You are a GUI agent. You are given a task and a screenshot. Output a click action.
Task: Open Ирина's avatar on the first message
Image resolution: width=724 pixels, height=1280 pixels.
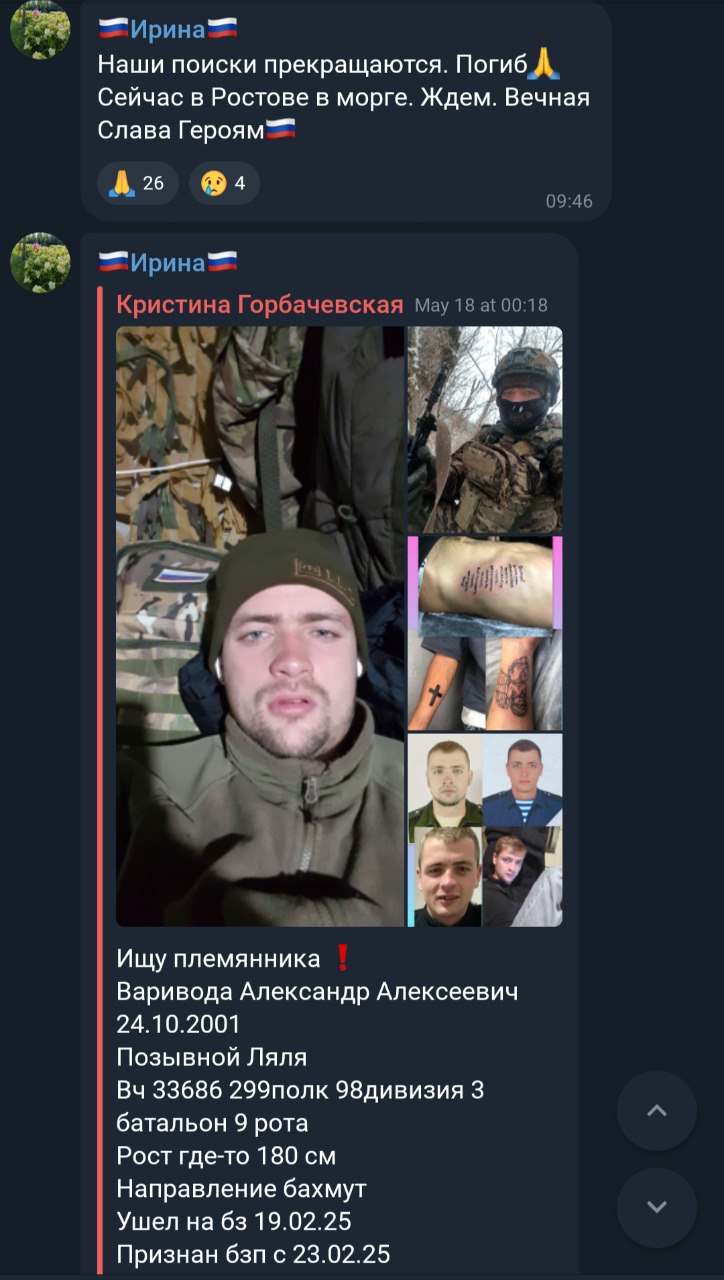(x=40, y=29)
